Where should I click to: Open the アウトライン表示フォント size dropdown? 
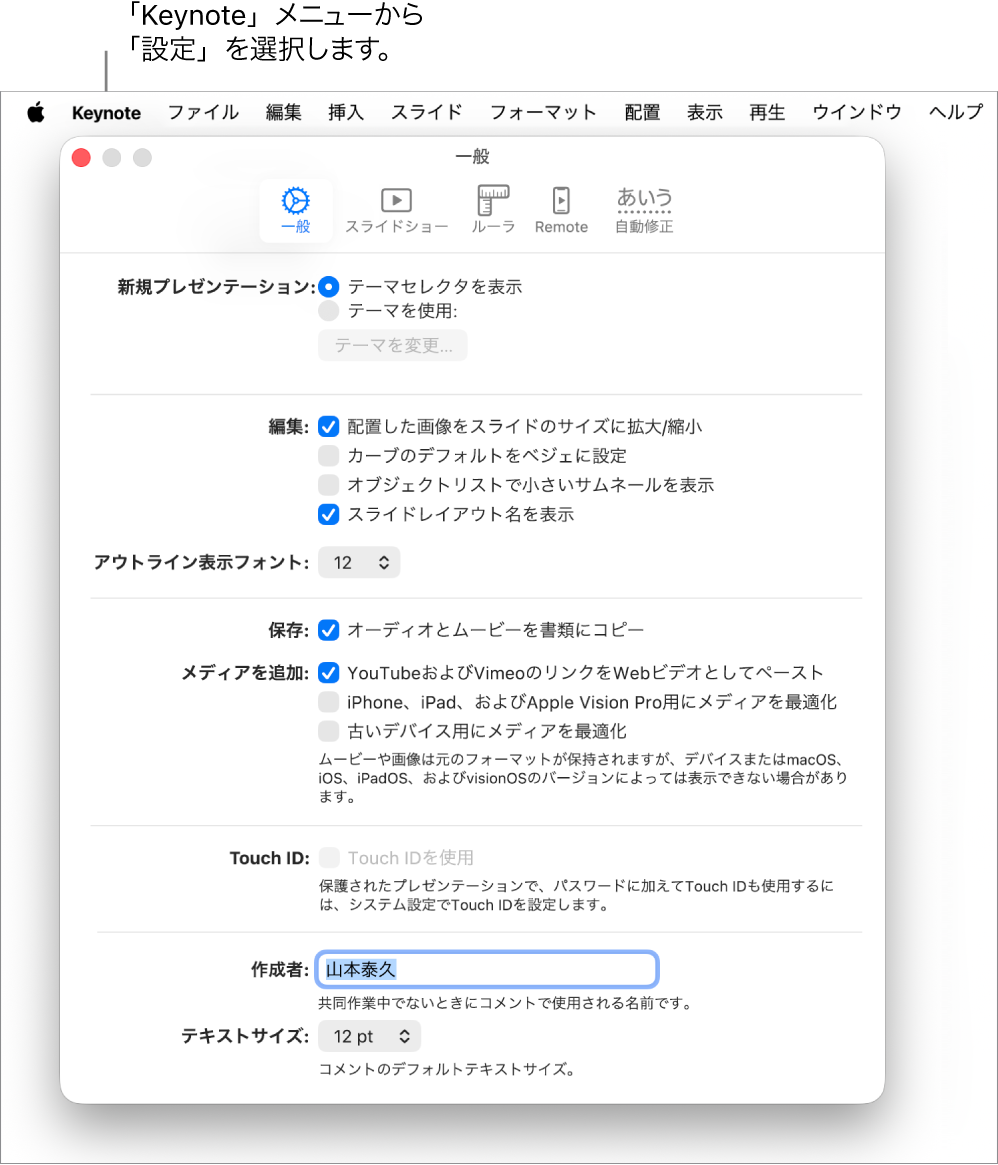coord(359,562)
